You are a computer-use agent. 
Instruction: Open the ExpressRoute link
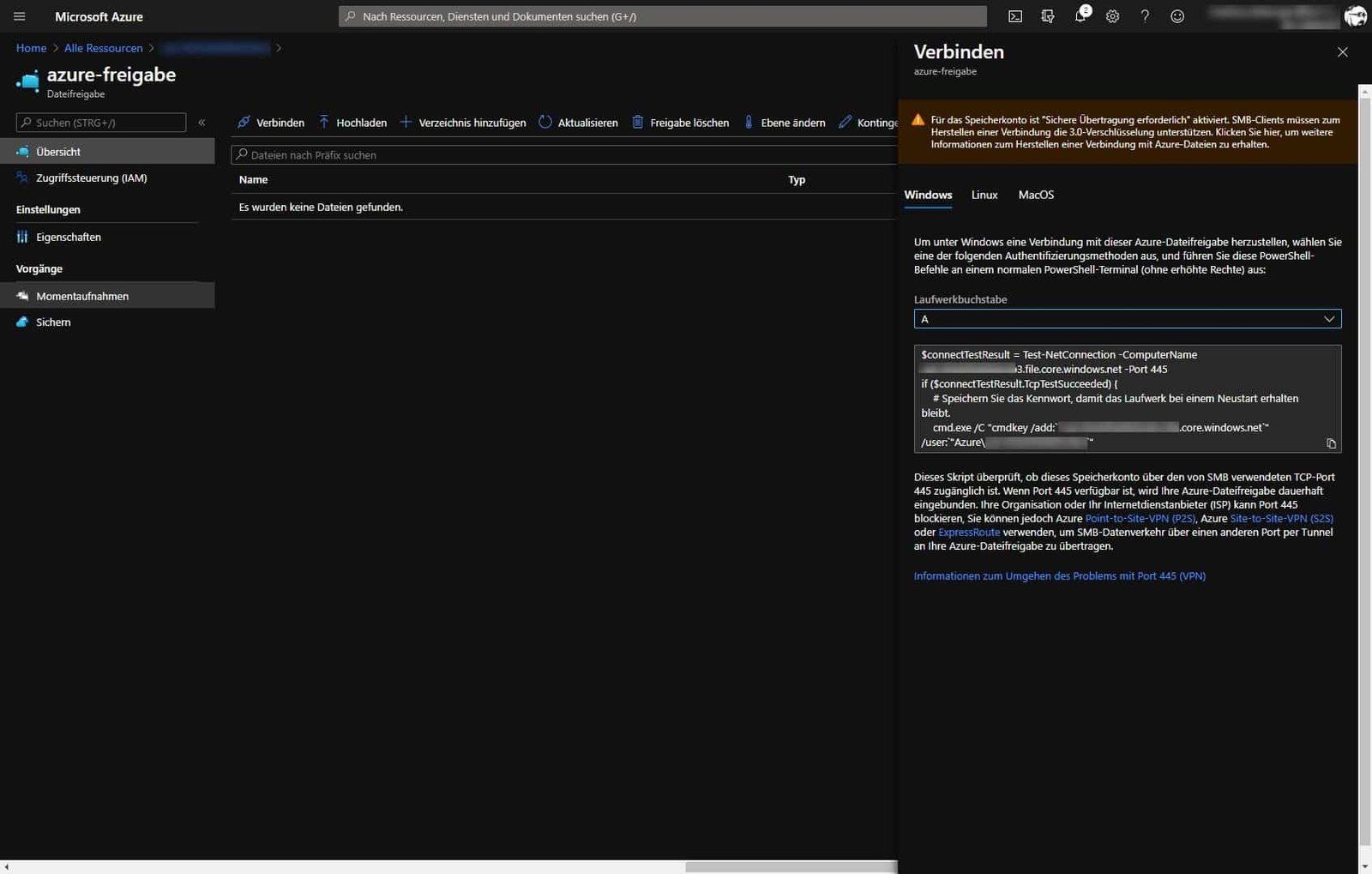click(968, 532)
